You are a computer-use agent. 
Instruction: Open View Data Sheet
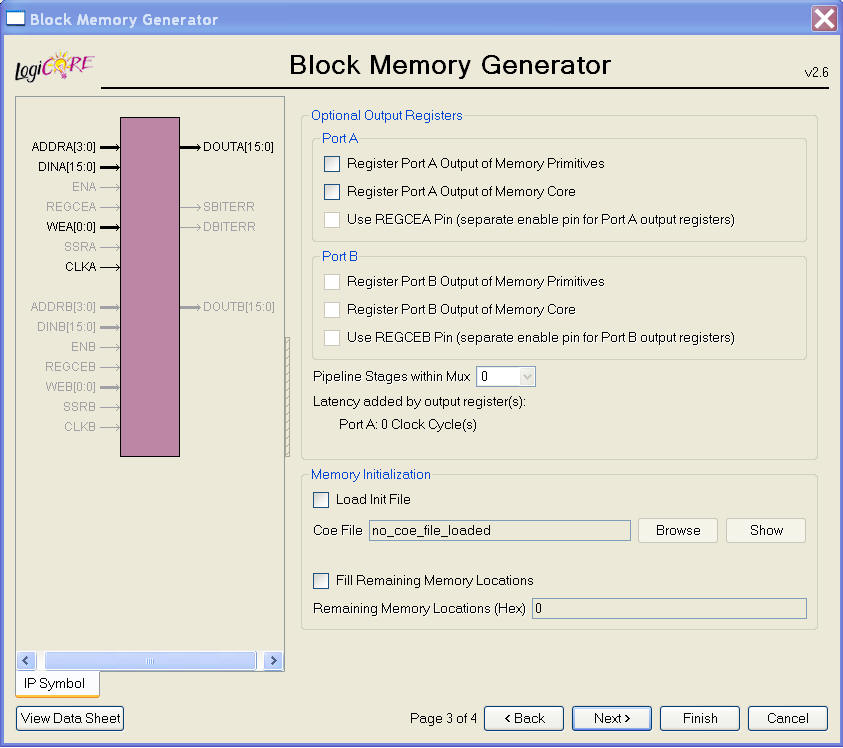coord(70,718)
